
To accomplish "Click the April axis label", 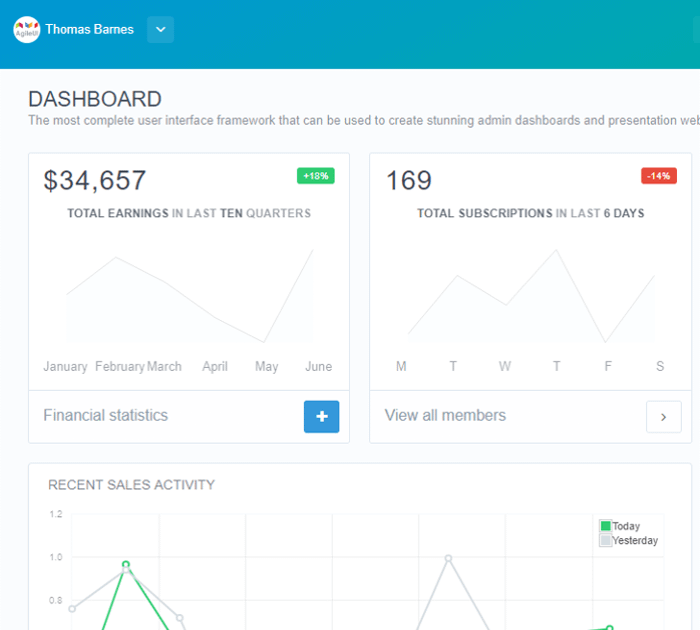I will [215, 367].
